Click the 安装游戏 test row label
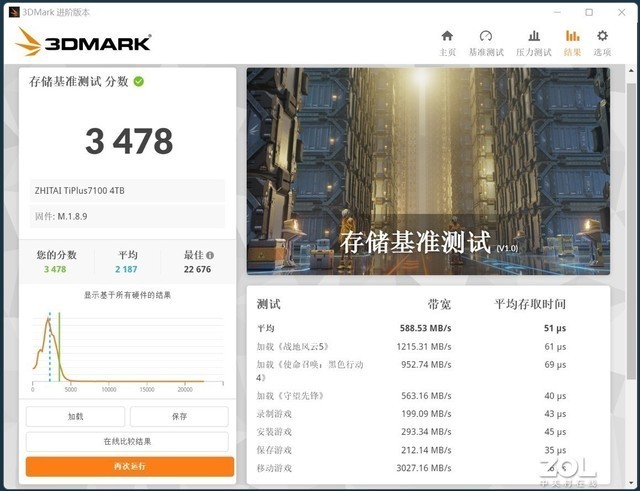The image size is (640, 491). click(x=274, y=432)
